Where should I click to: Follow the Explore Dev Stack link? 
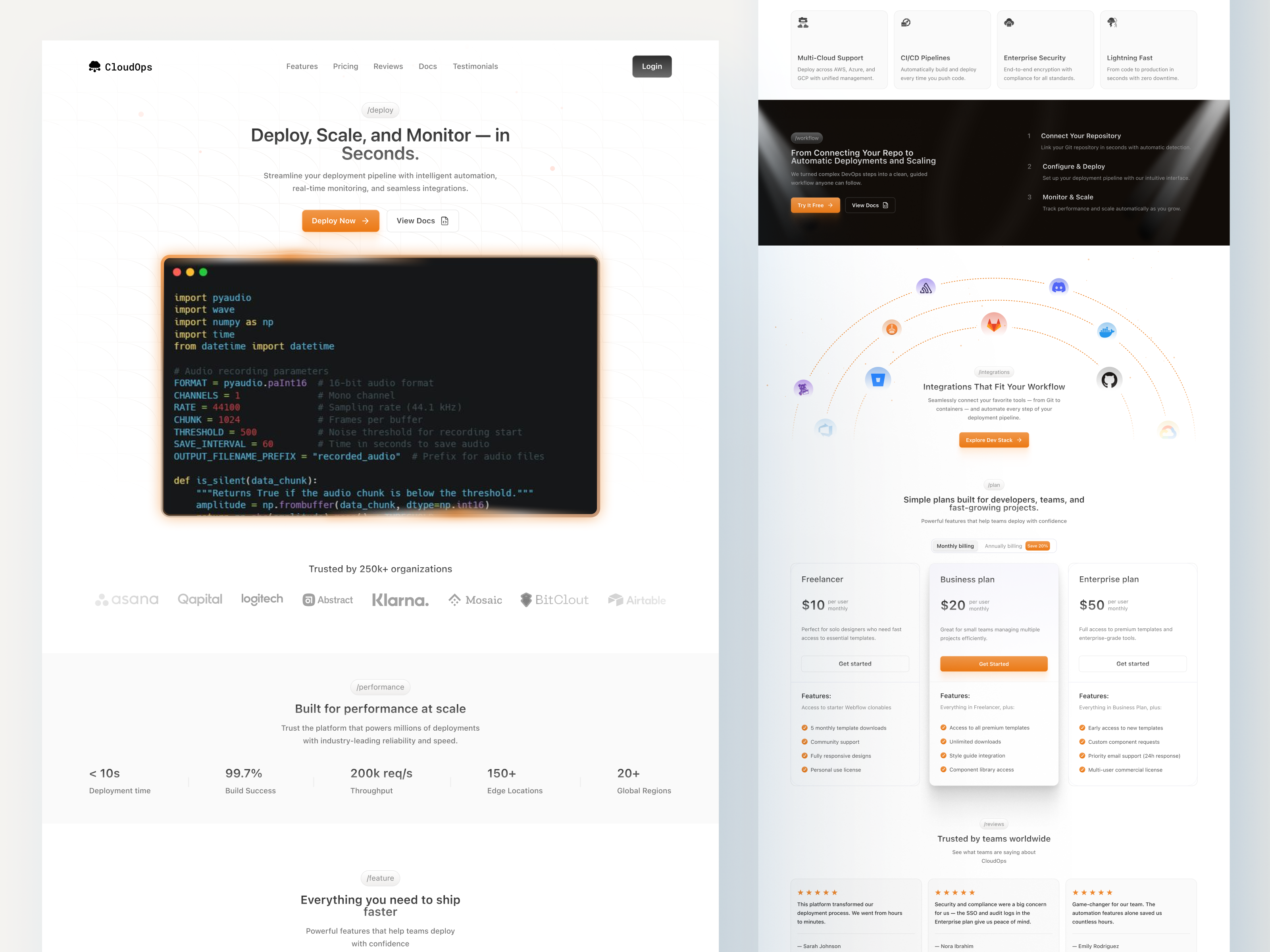coord(994,440)
